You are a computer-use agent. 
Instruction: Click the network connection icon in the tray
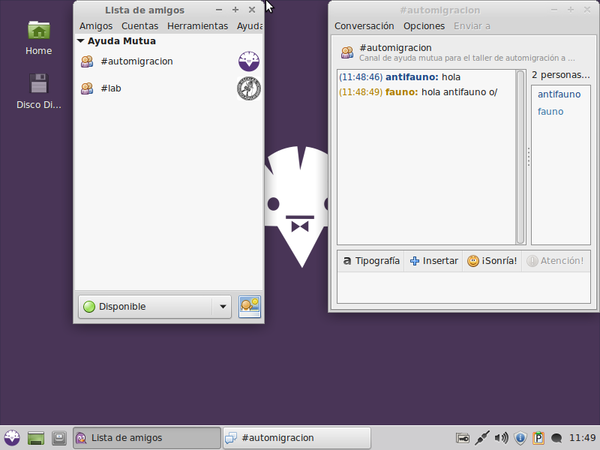481,438
